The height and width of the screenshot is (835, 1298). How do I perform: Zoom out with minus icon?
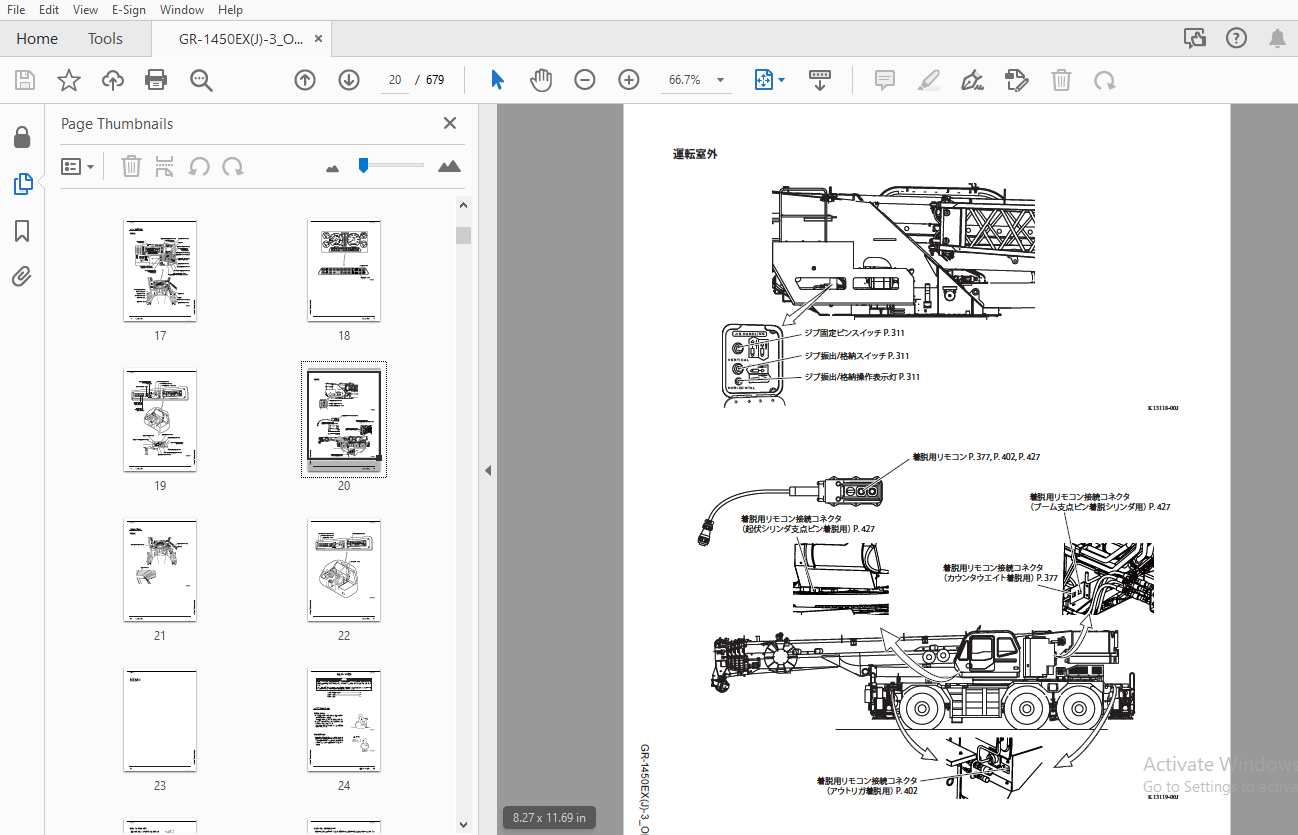click(x=585, y=80)
